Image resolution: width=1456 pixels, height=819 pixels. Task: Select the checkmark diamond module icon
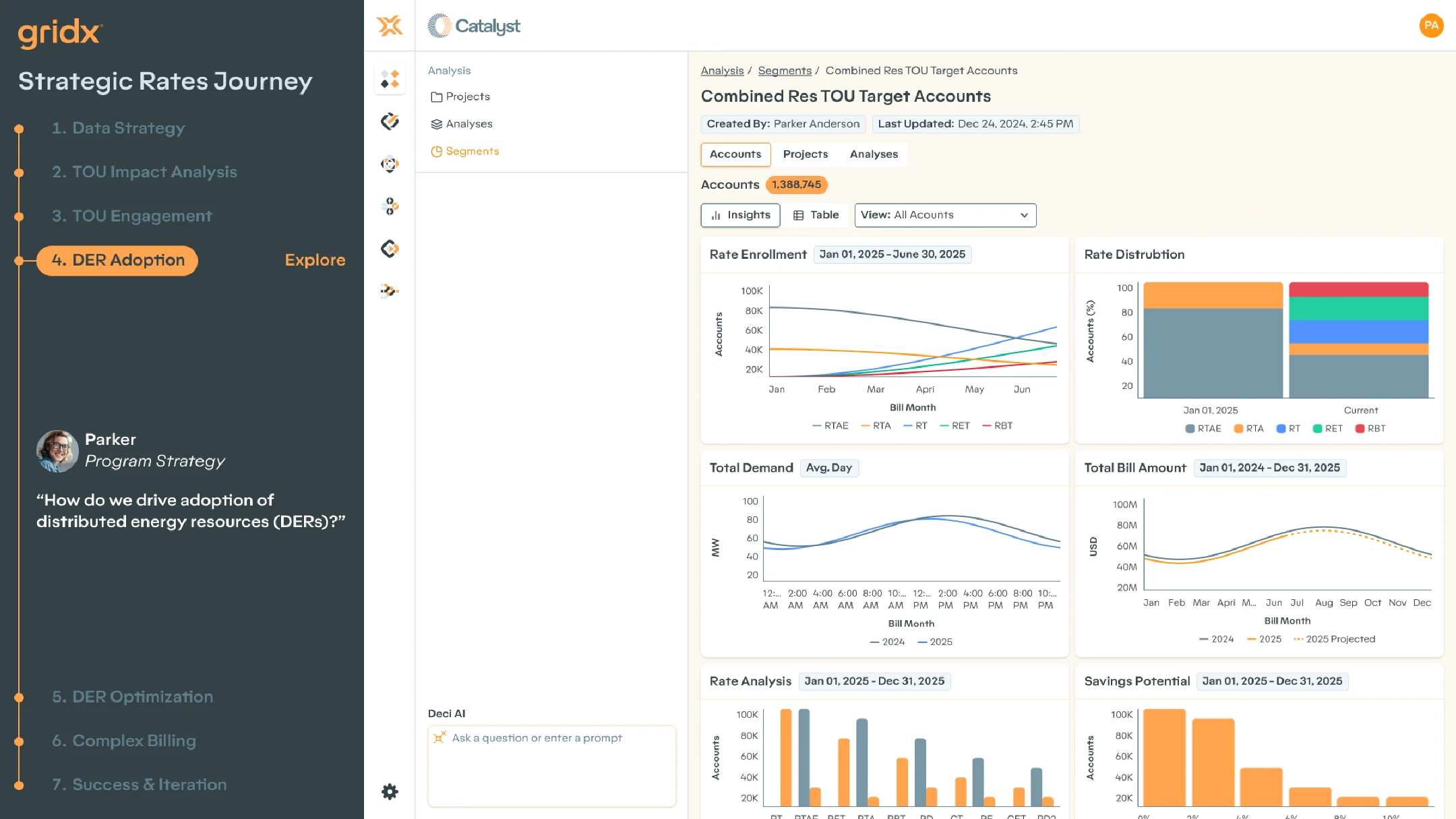[x=390, y=121]
